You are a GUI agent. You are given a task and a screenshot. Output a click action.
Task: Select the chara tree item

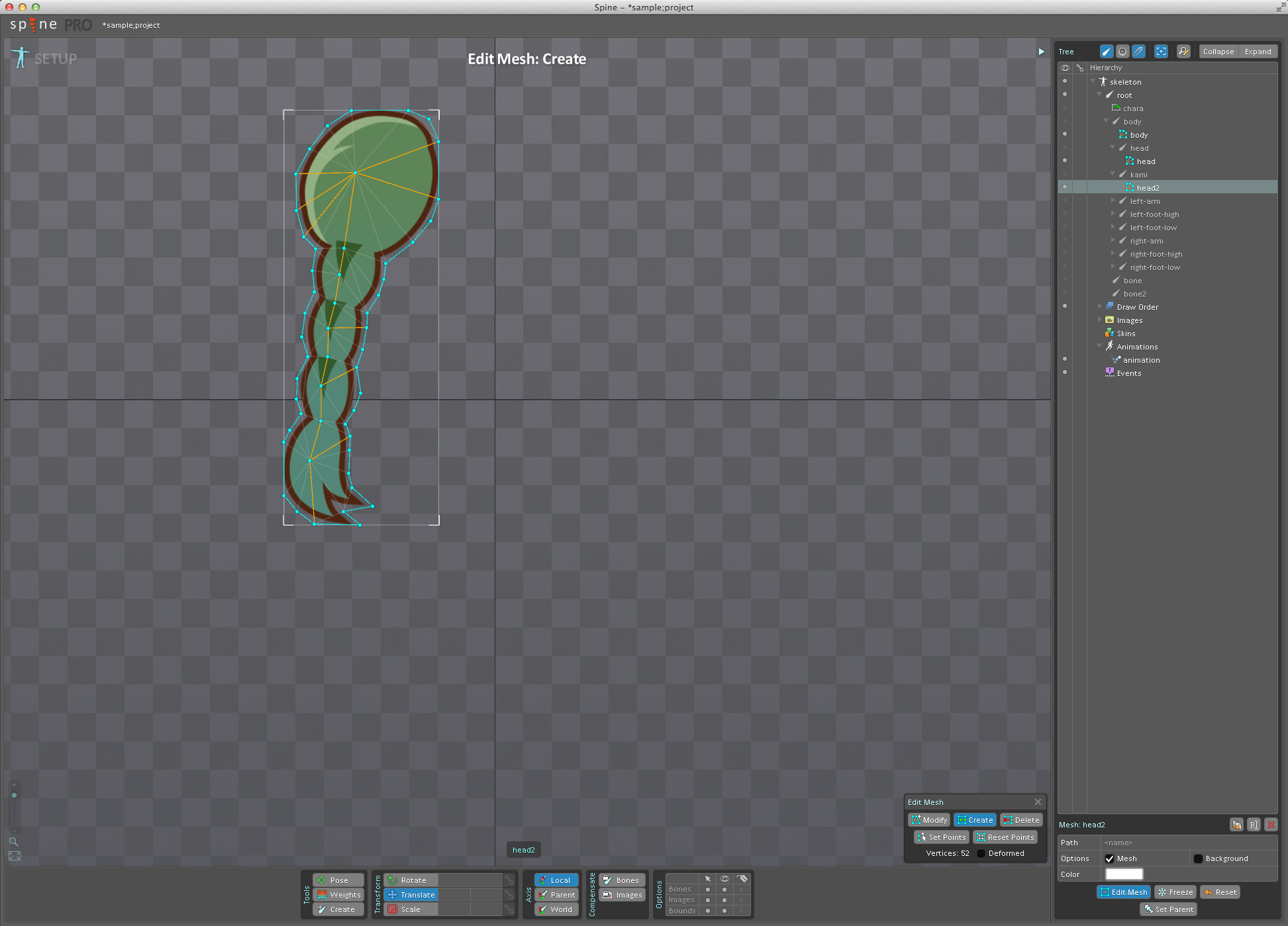tap(1133, 109)
